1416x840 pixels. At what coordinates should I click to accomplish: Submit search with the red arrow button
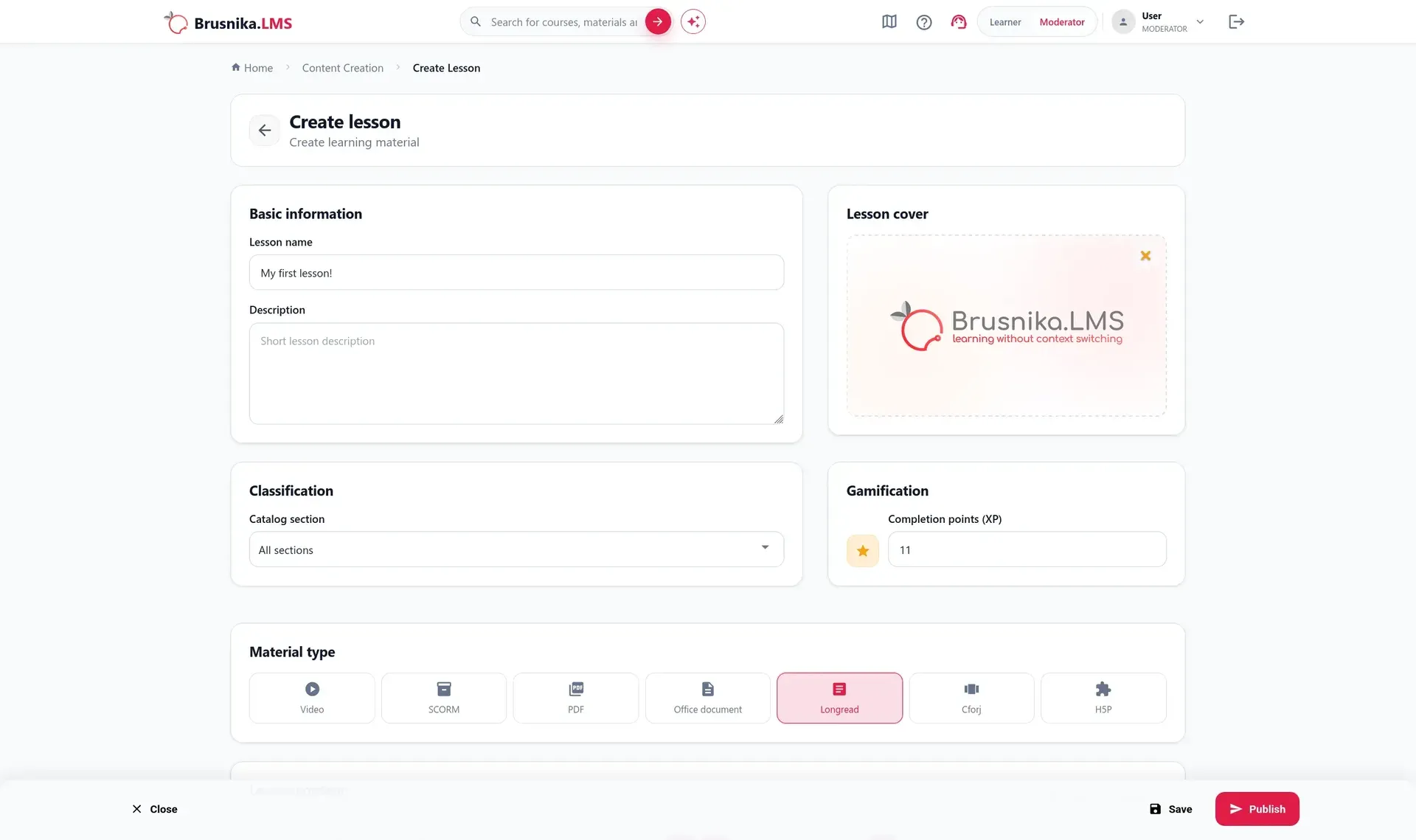(658, 21)
